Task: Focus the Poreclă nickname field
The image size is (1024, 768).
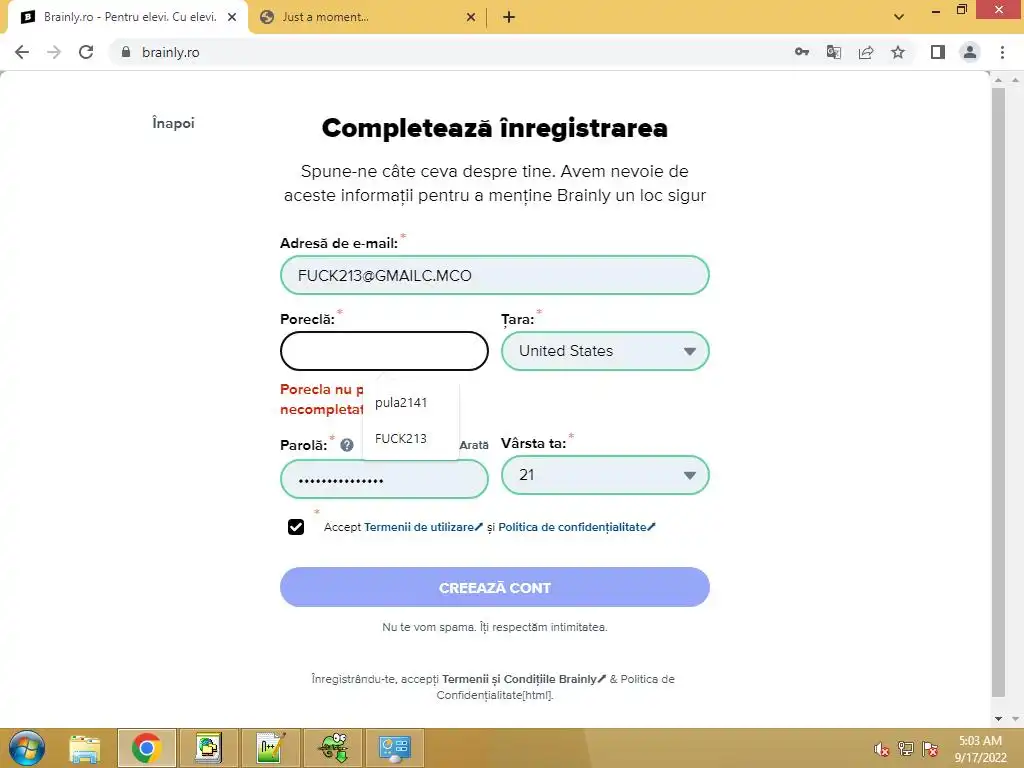Action: [384, 351]
